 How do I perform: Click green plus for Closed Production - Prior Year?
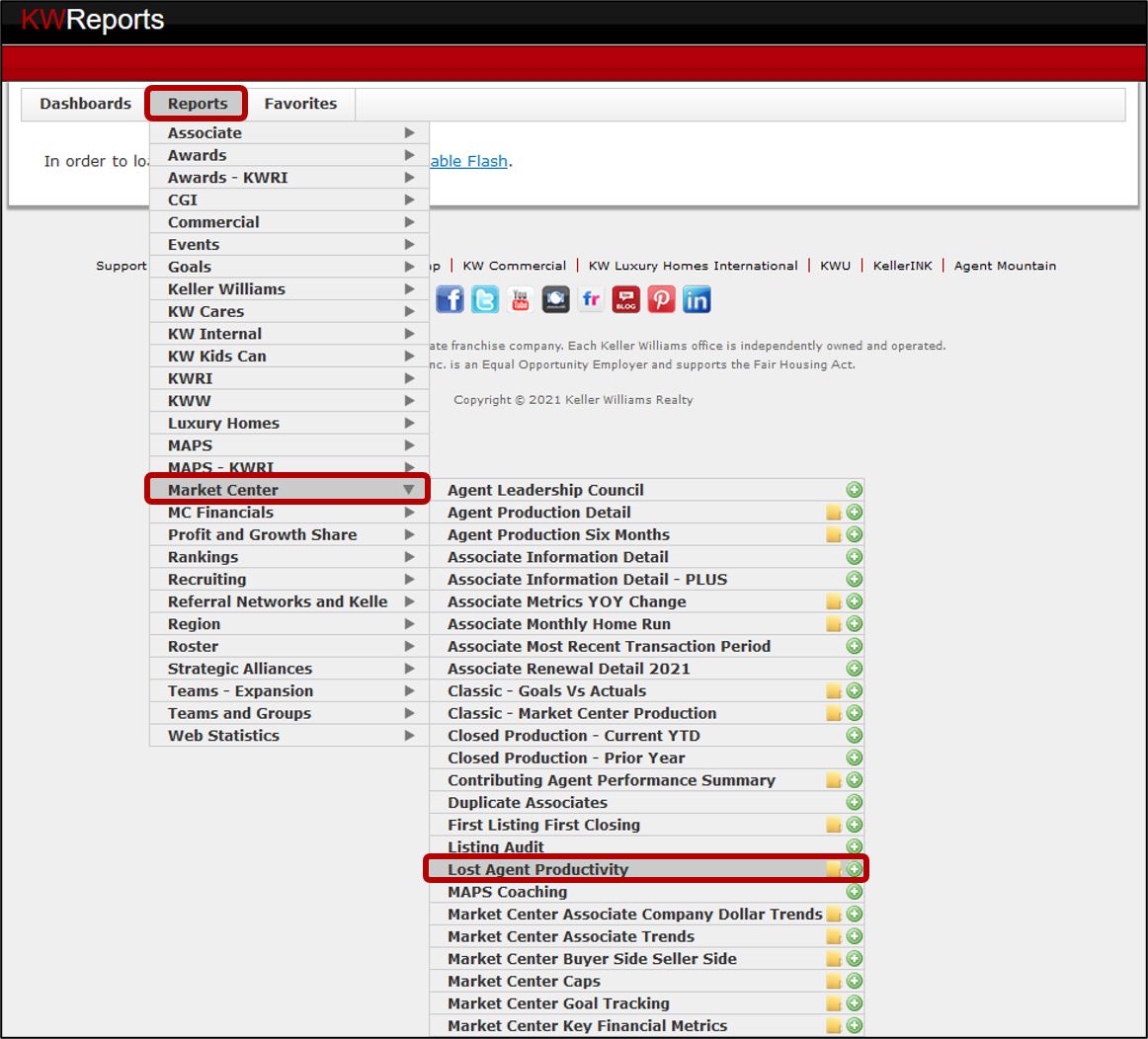[x=854, y=759]
